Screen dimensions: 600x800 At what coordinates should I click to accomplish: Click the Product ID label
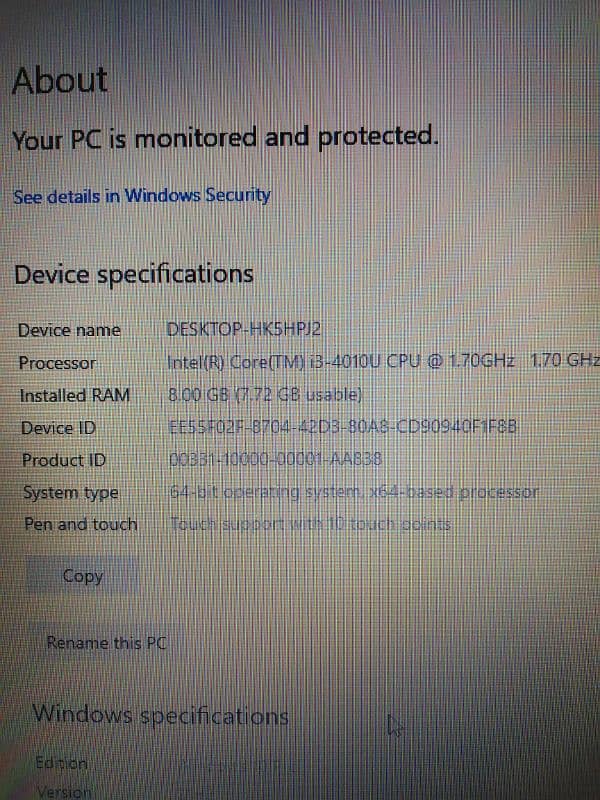(x=64, y=460)
